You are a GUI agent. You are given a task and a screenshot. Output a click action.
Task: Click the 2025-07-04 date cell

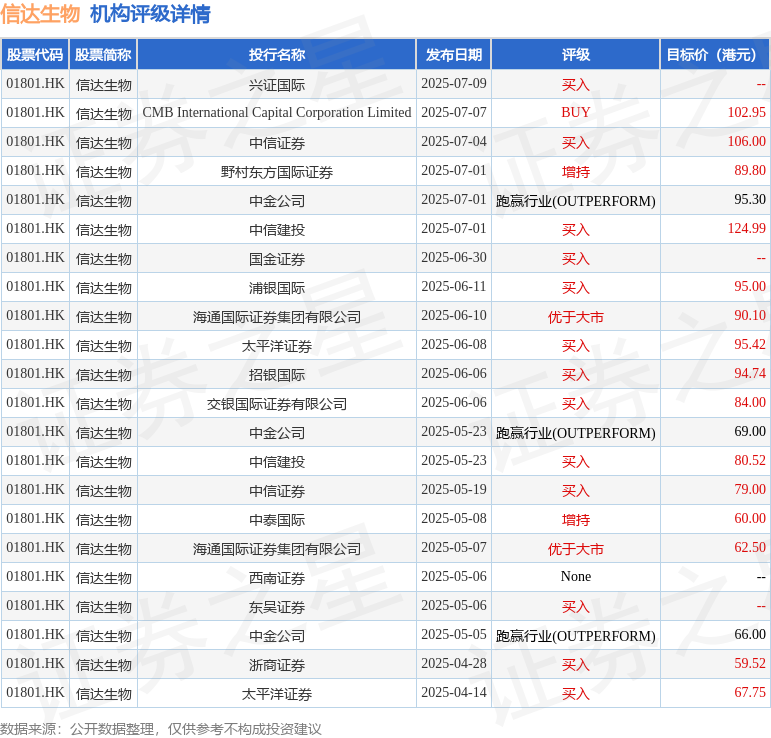[x=454, y=142]
